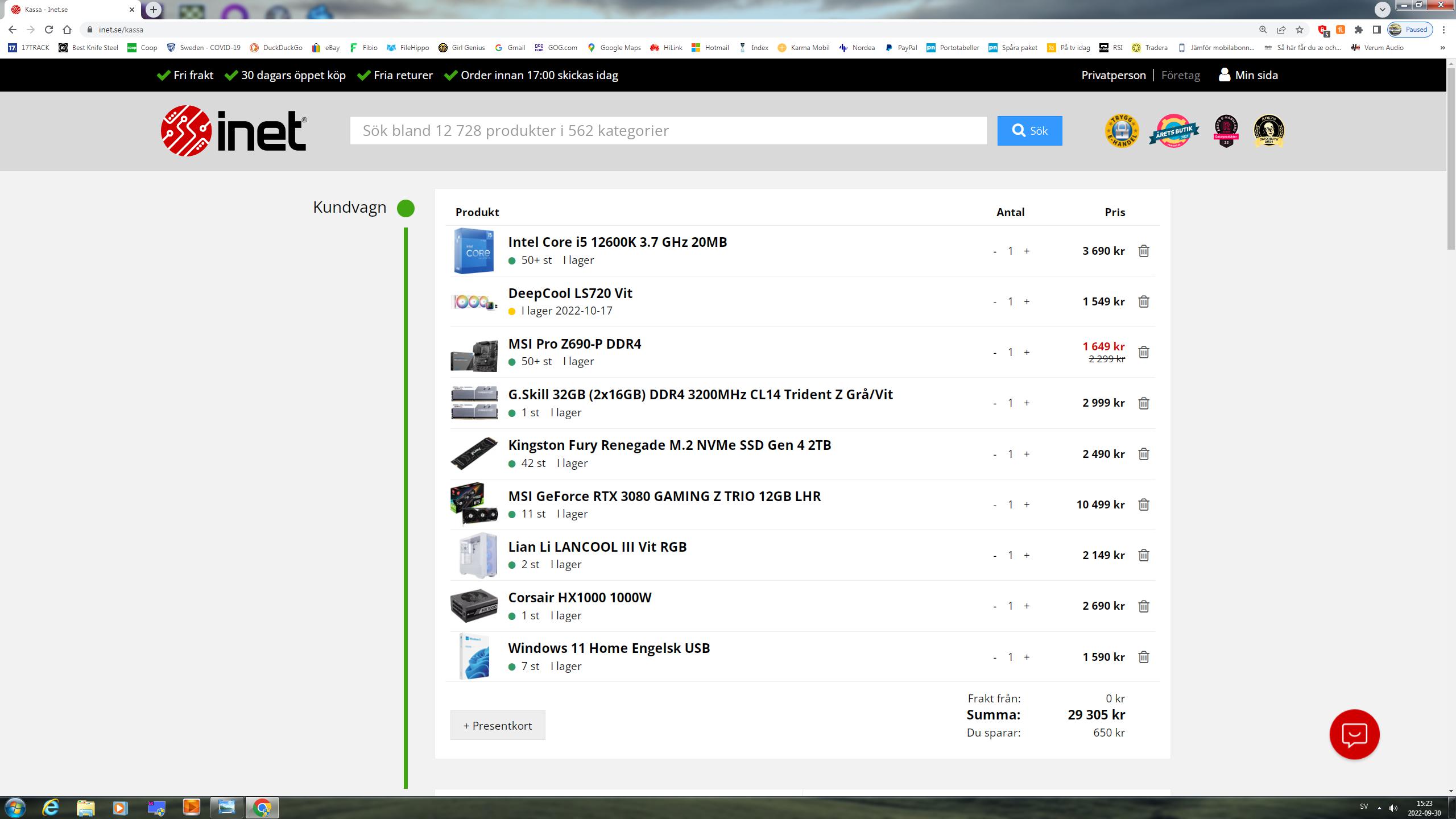Bookmark this page with star icon
Screen dimensions: 1456x819
tap(1300, 30)
